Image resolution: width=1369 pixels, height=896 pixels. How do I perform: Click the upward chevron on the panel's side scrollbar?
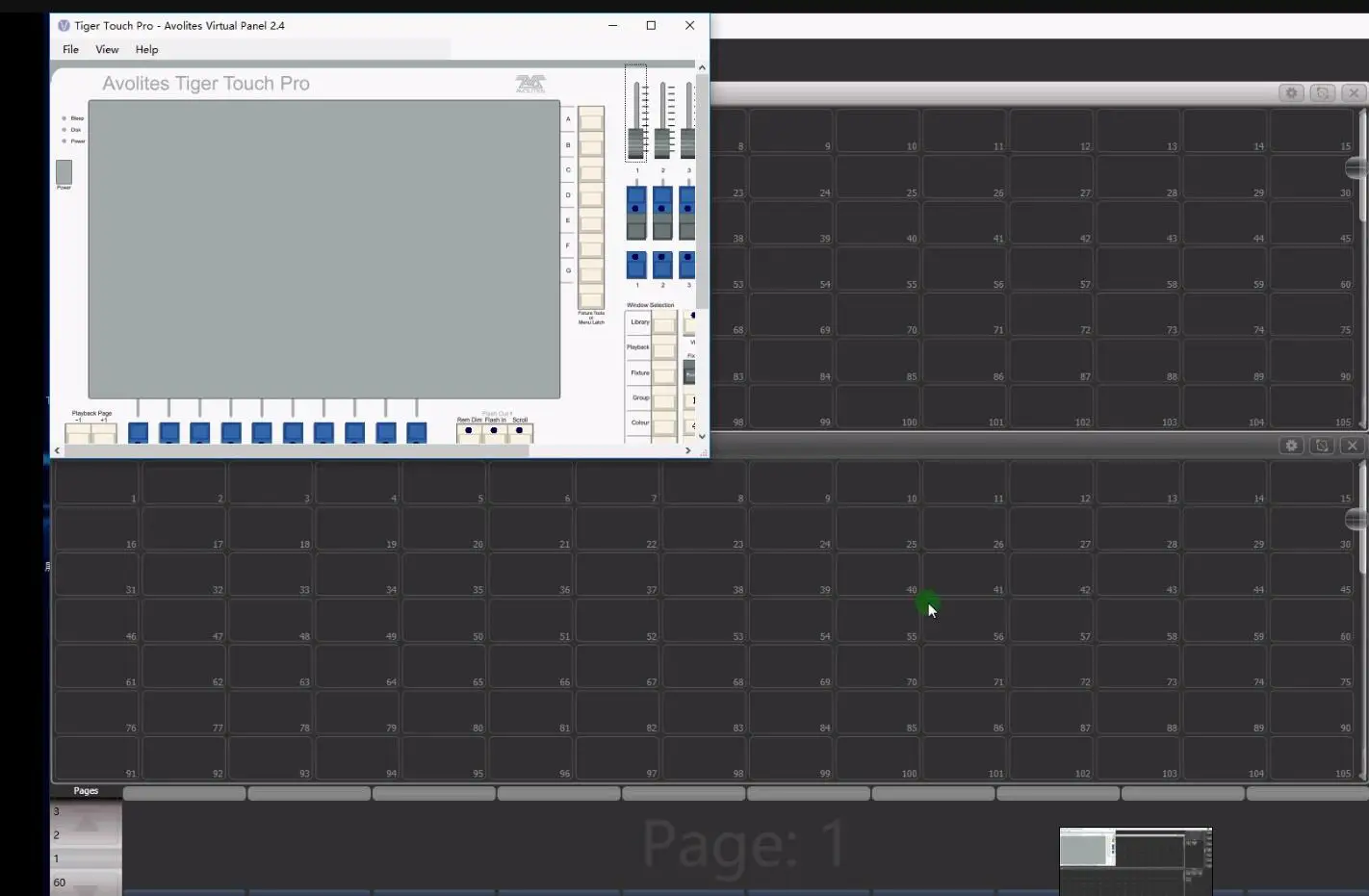point(702,67)
